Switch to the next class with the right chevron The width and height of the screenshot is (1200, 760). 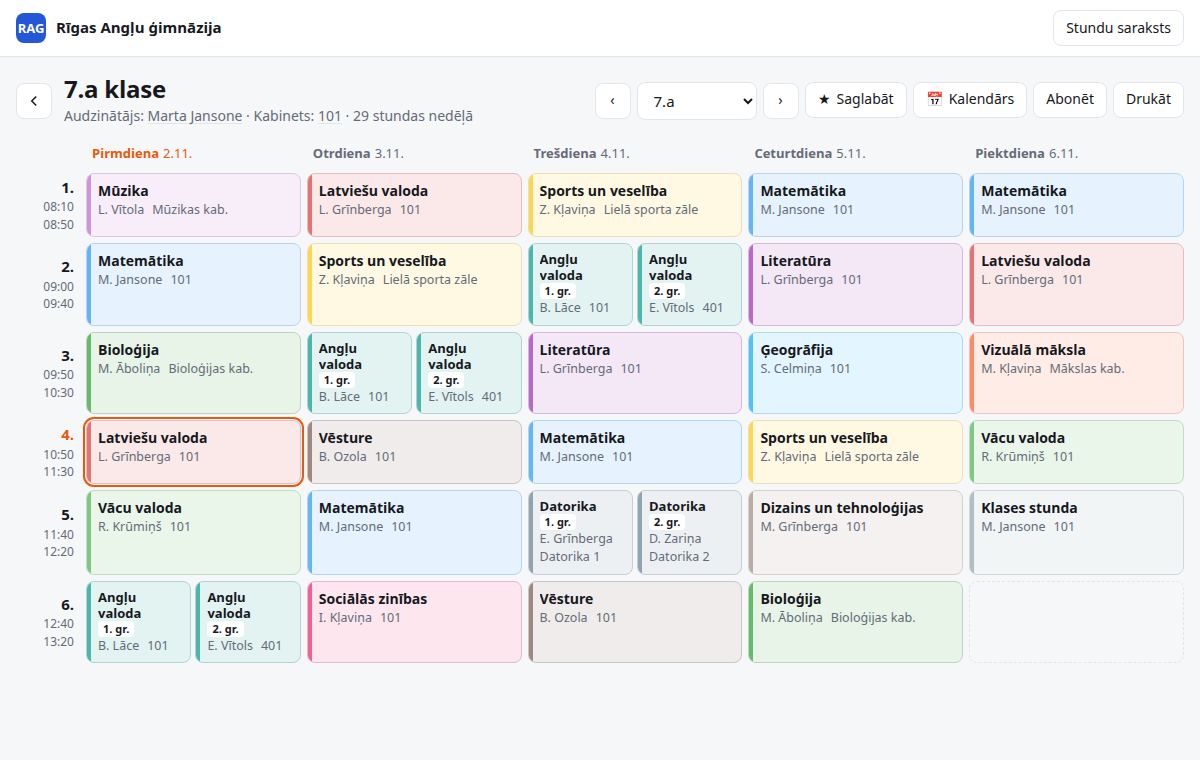780,100
